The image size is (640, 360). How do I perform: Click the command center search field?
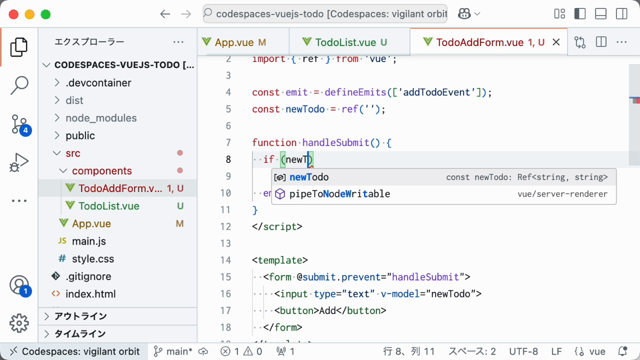coord(325,14)
